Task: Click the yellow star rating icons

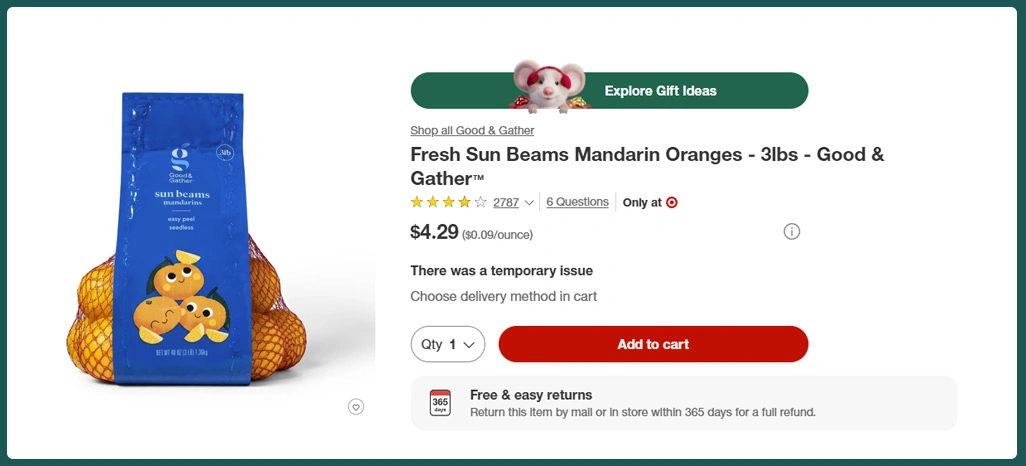Action: click(448, 202)
